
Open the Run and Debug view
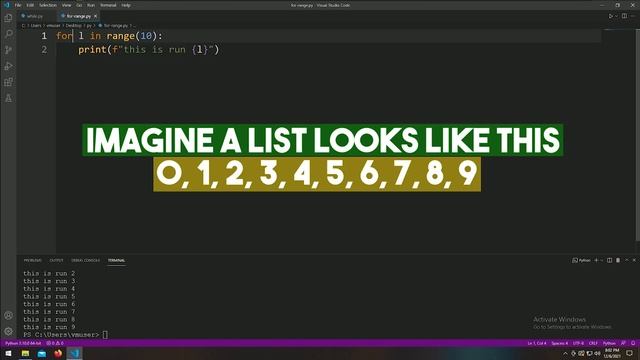(x=8, y=66)
